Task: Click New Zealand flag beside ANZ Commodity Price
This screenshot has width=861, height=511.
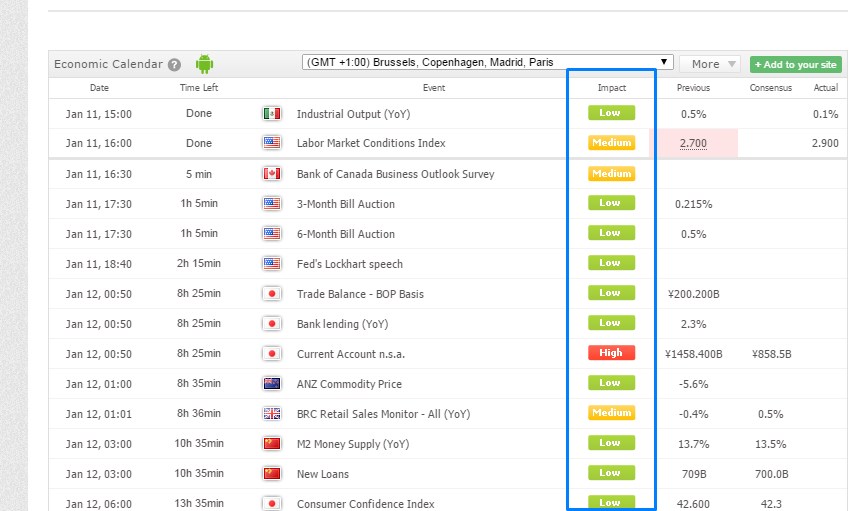Action: [x=271, y=384]
